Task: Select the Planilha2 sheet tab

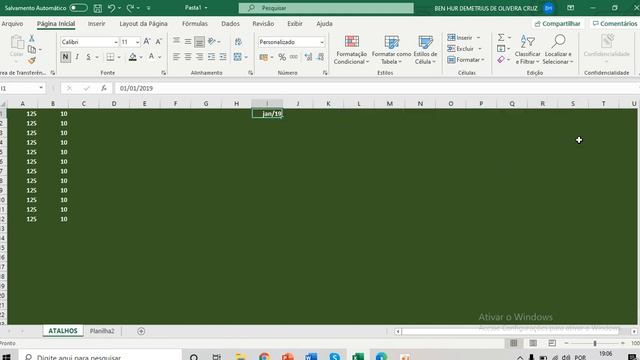Action: click(102, 331)
